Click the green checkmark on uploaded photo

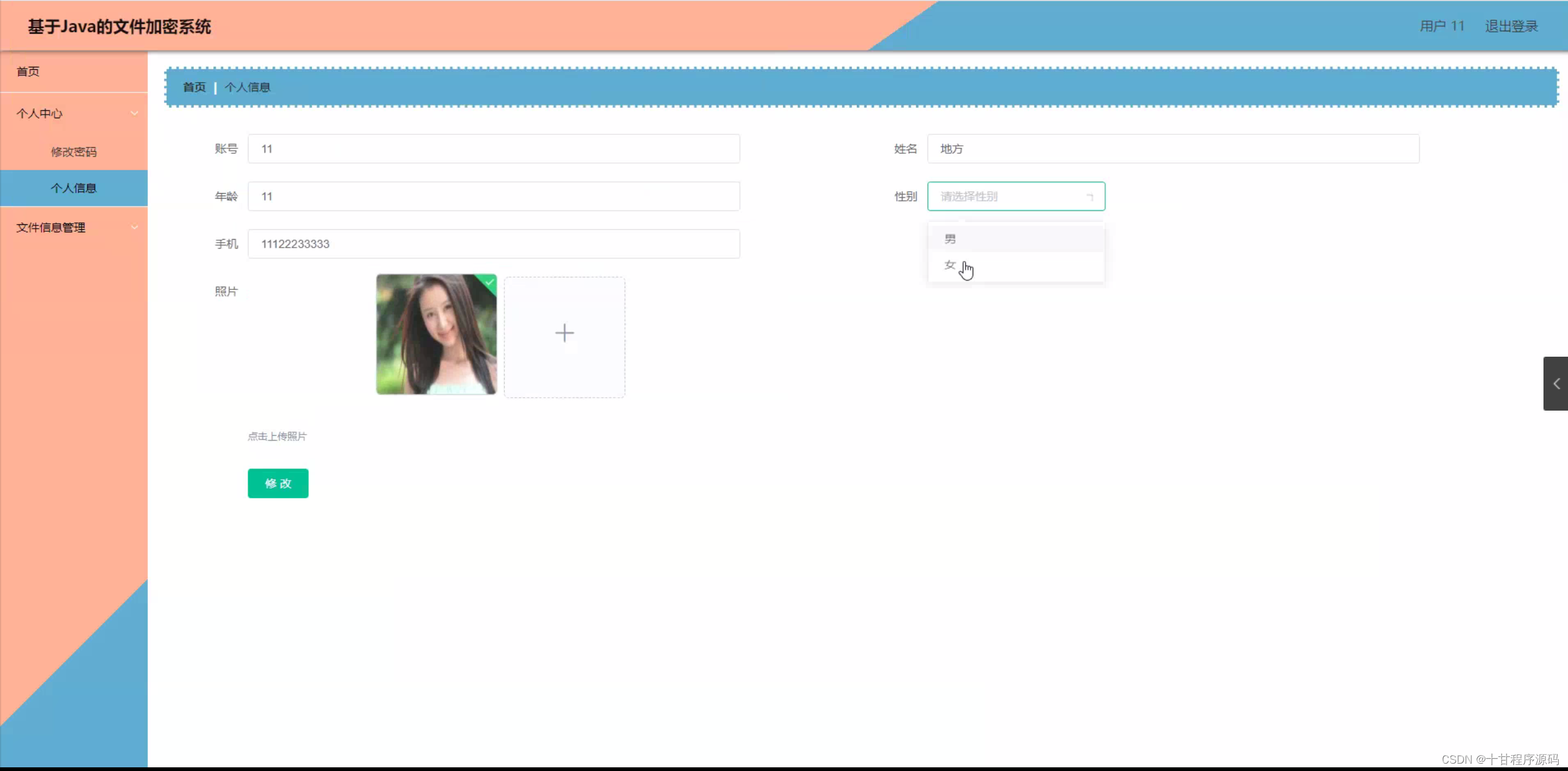tap(490, 282)
